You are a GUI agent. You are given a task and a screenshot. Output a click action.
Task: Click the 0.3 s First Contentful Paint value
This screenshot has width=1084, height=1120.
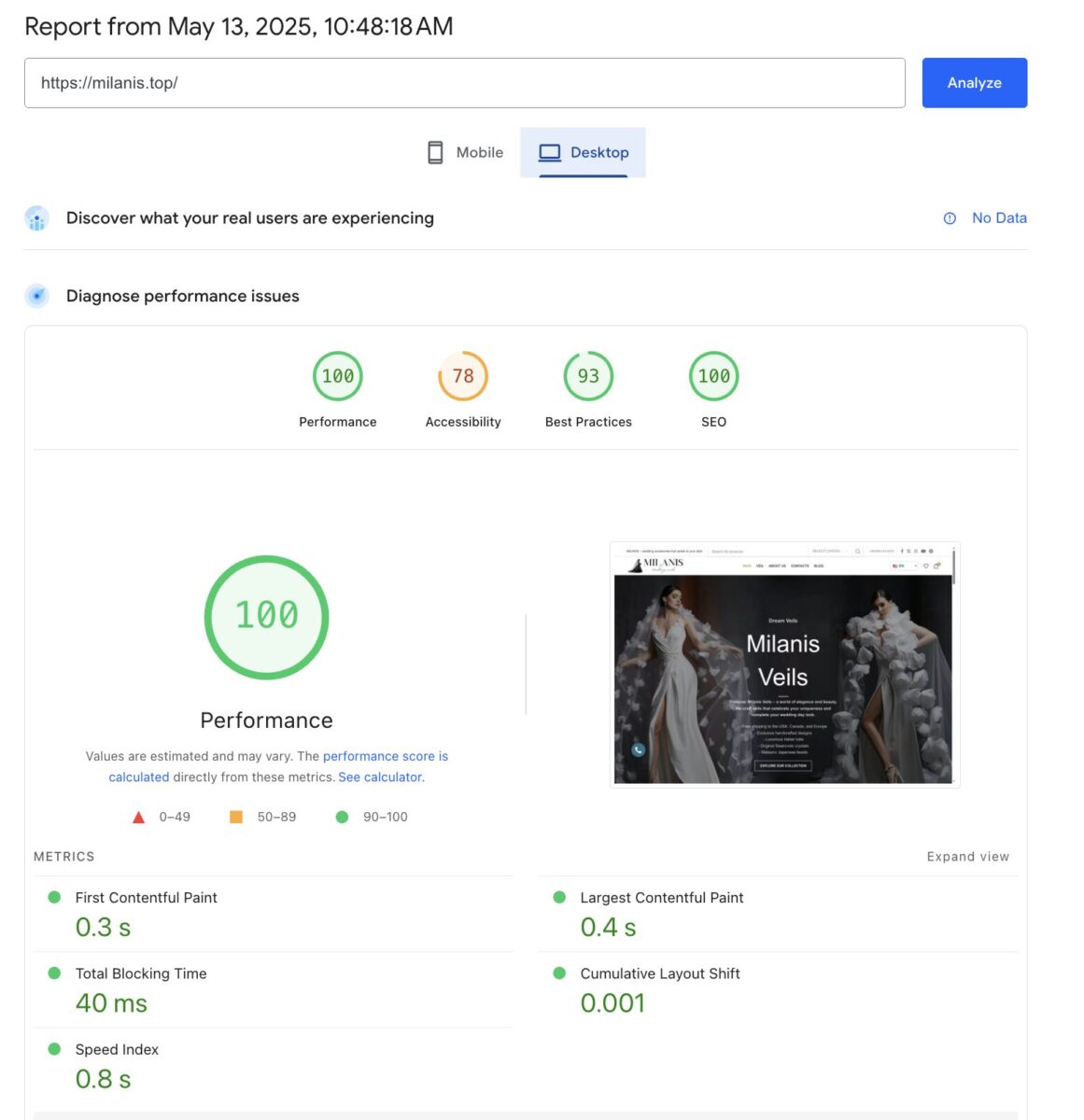coord(103,927)
